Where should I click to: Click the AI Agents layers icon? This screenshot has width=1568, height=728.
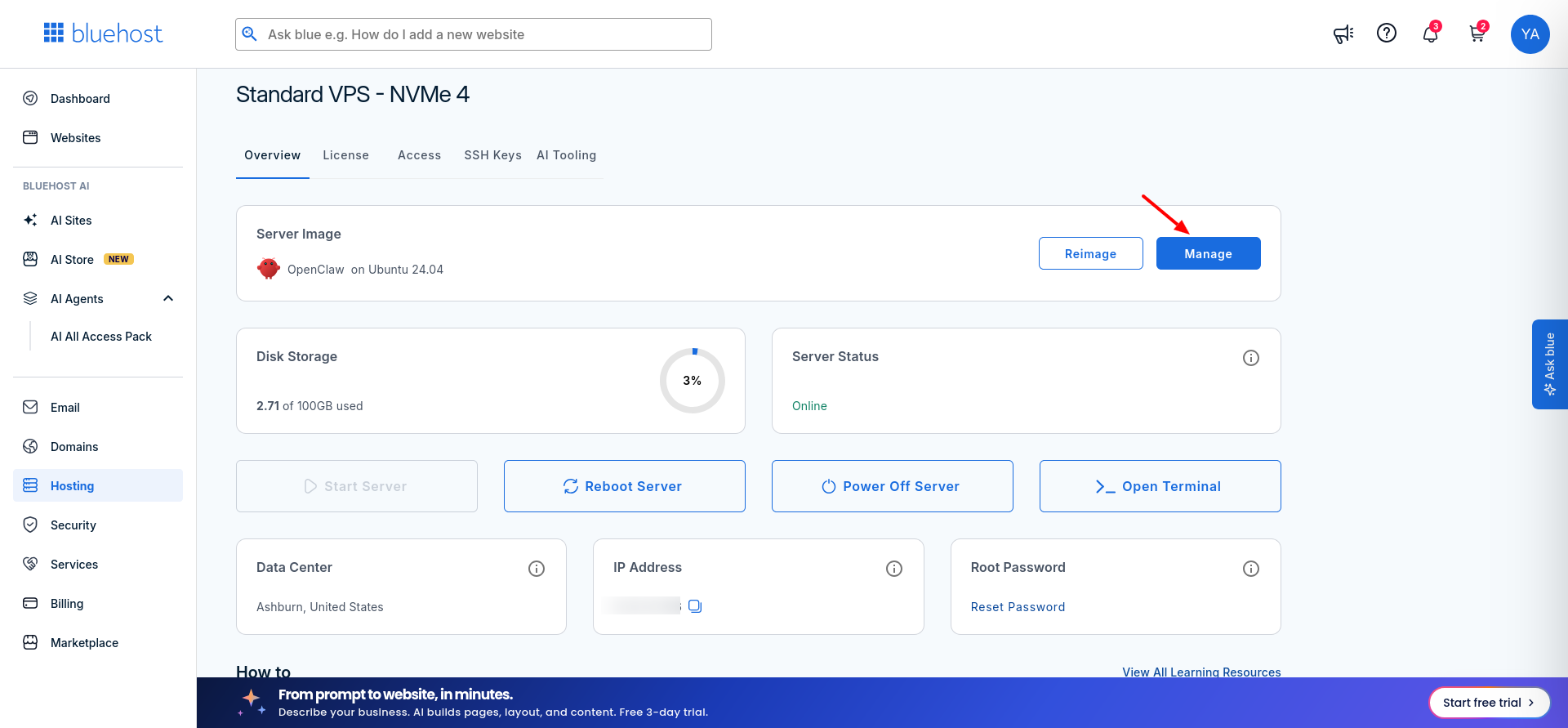click(x=30, y=298)
